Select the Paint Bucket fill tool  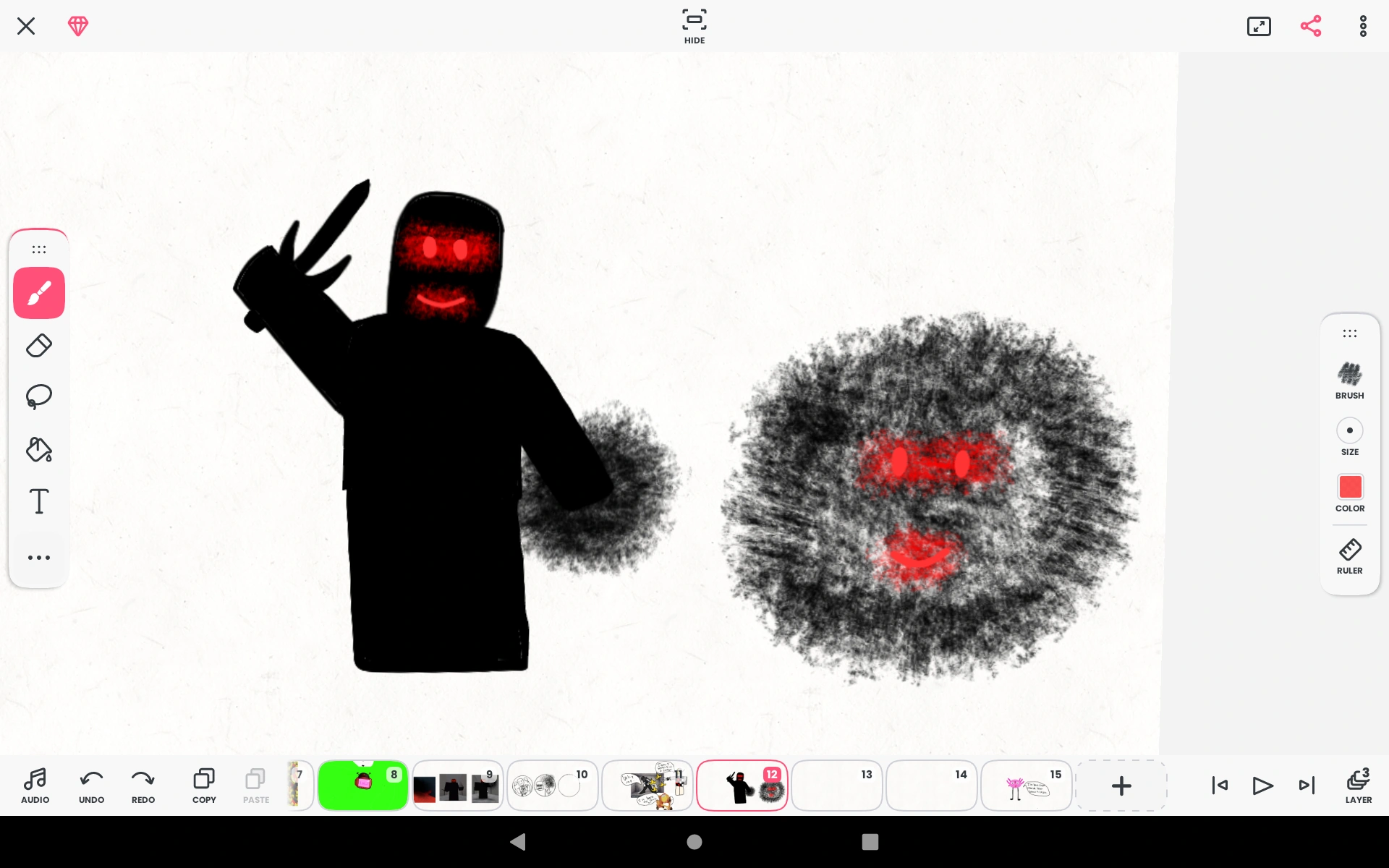39,449
